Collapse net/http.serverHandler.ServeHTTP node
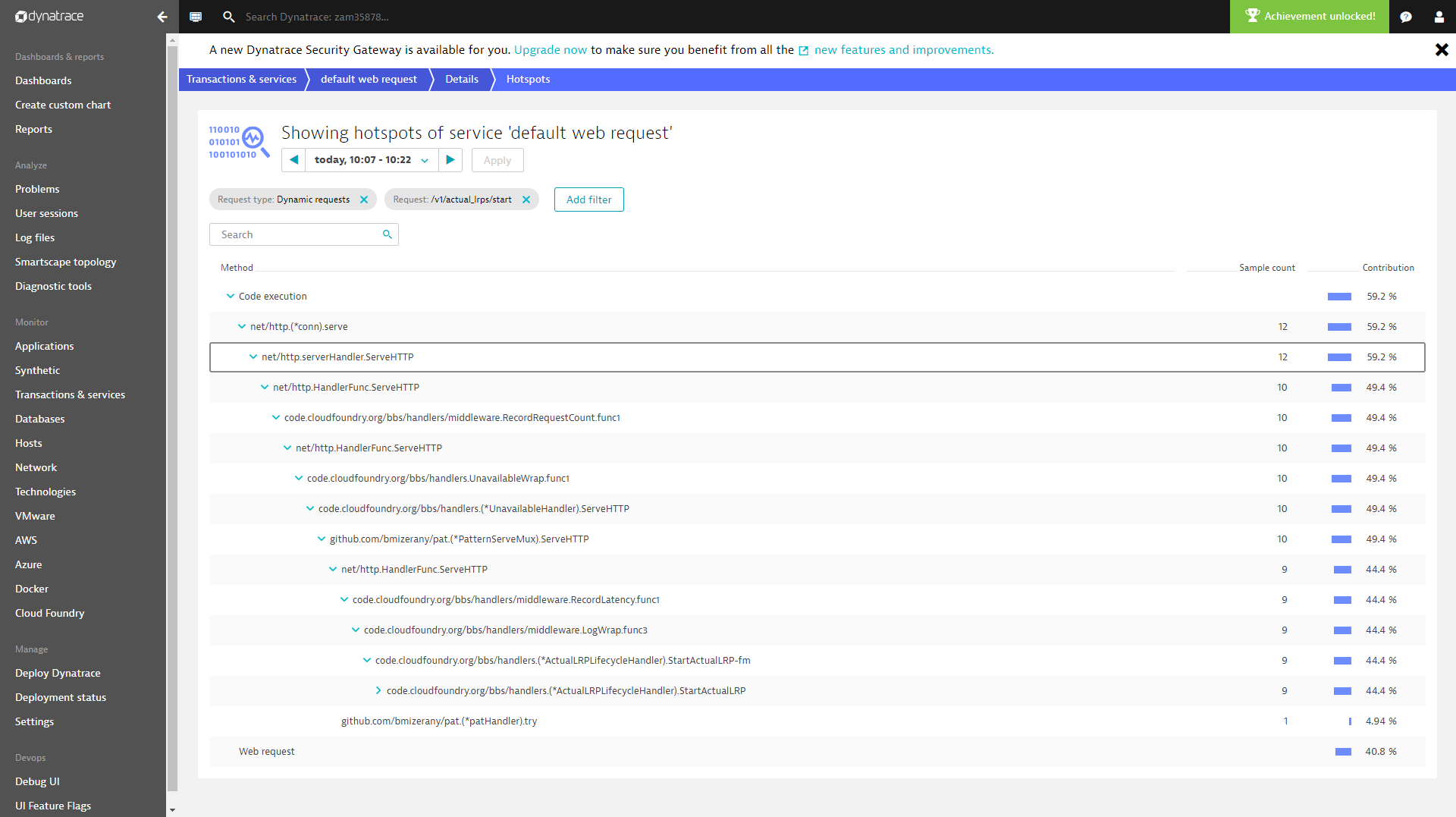 click(x=253, y=357)
